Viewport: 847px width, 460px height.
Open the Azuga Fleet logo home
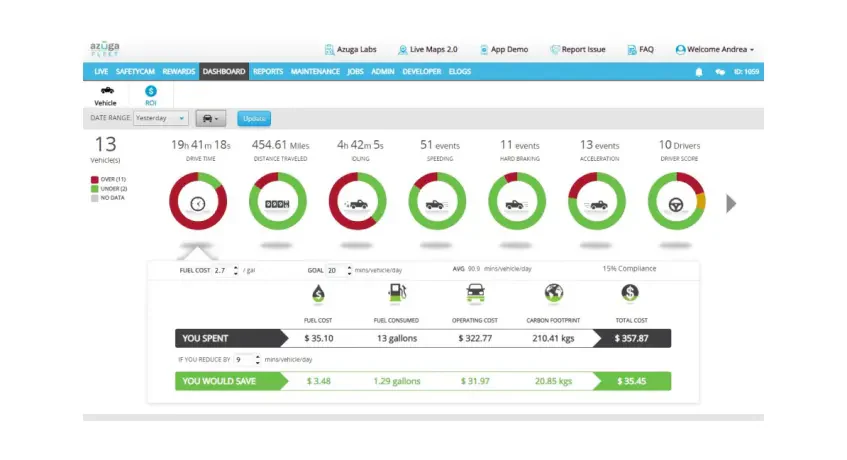coord(104,49)
